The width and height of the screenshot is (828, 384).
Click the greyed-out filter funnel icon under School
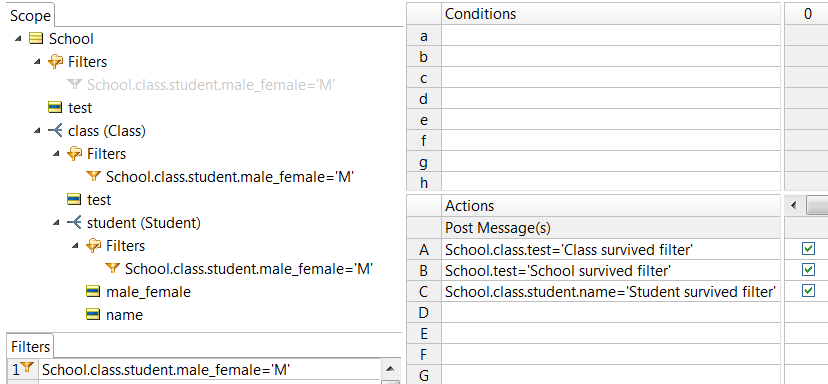74,85
